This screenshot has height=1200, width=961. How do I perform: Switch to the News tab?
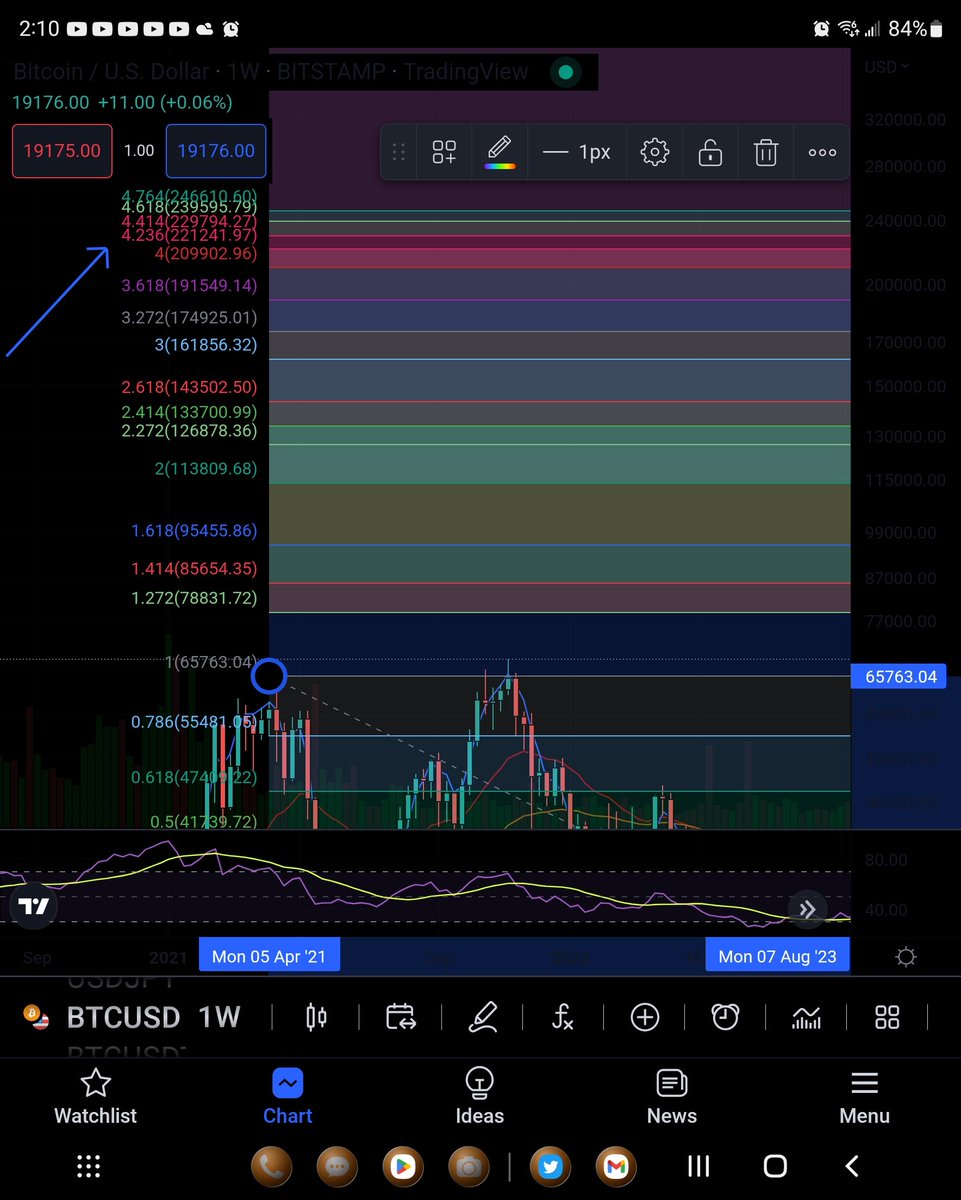coord(672,1097)
